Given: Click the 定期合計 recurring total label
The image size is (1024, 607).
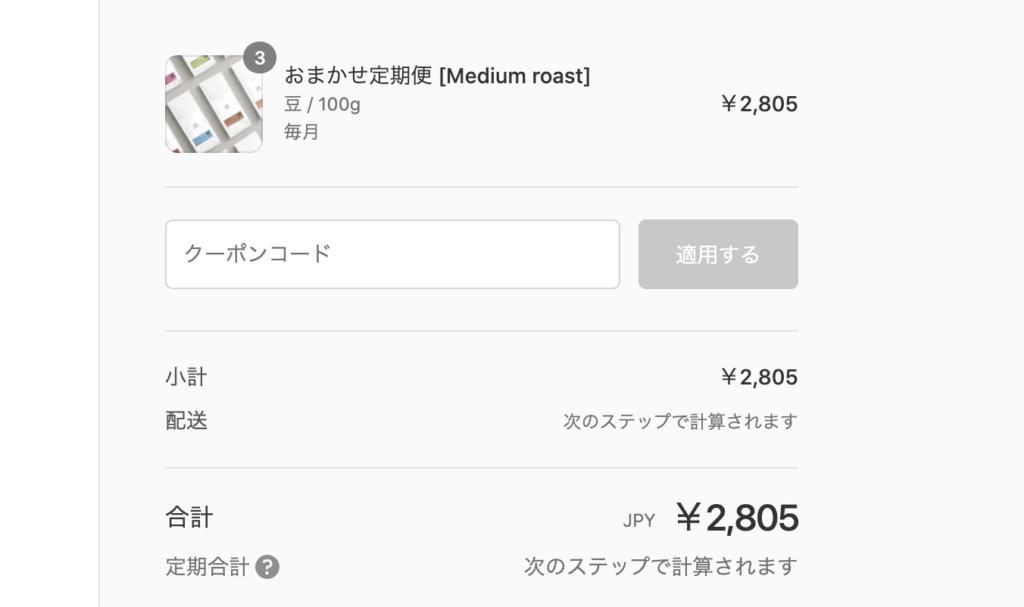Looking at the screenshot, I should click(207, 567).
